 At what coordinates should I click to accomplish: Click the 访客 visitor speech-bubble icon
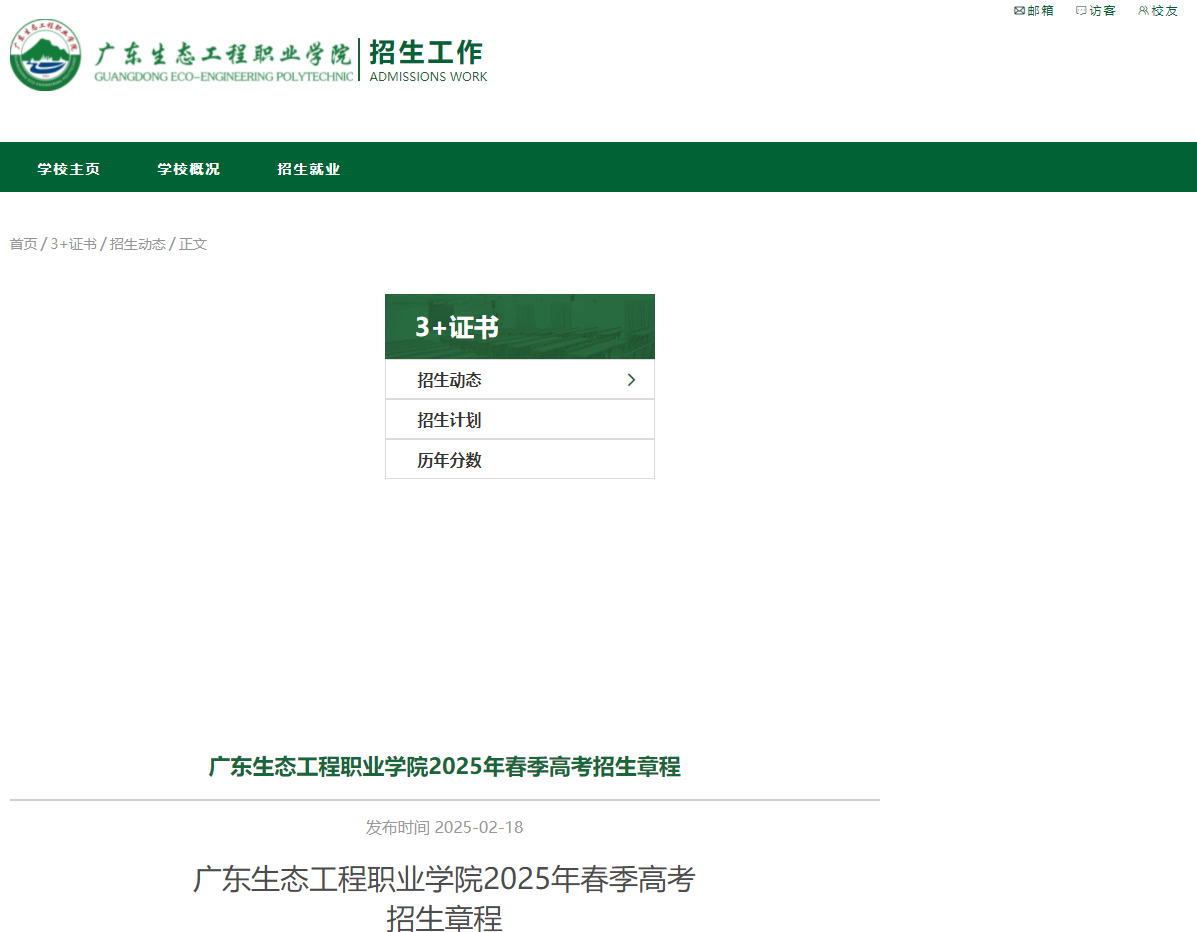[x=1080, y=10]
